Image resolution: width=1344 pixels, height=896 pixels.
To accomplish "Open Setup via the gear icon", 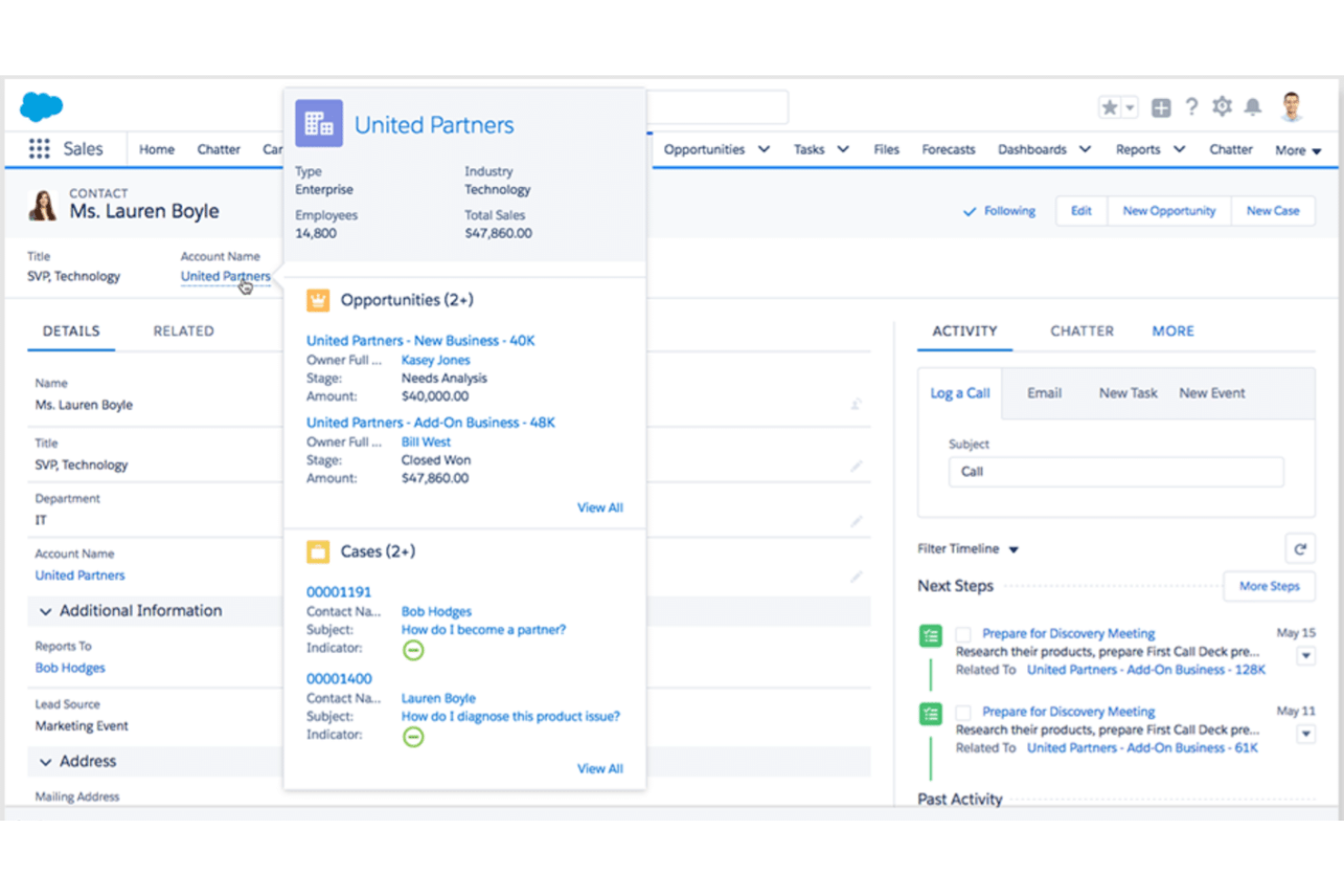I will pyautogui.click(x=1222, y=106).
